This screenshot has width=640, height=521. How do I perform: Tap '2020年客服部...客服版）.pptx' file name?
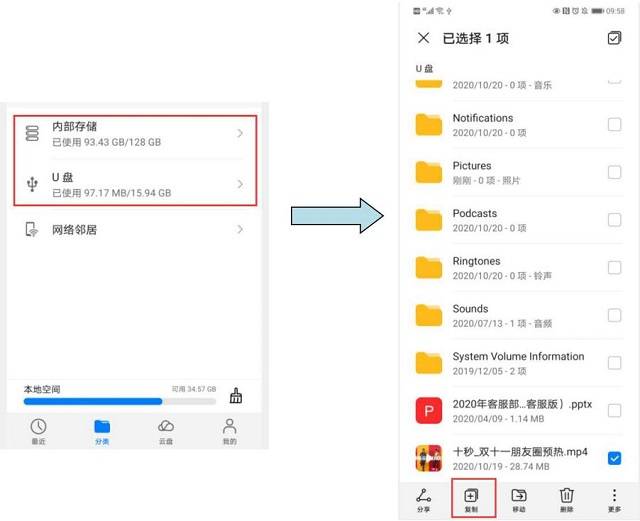point(522,404)
